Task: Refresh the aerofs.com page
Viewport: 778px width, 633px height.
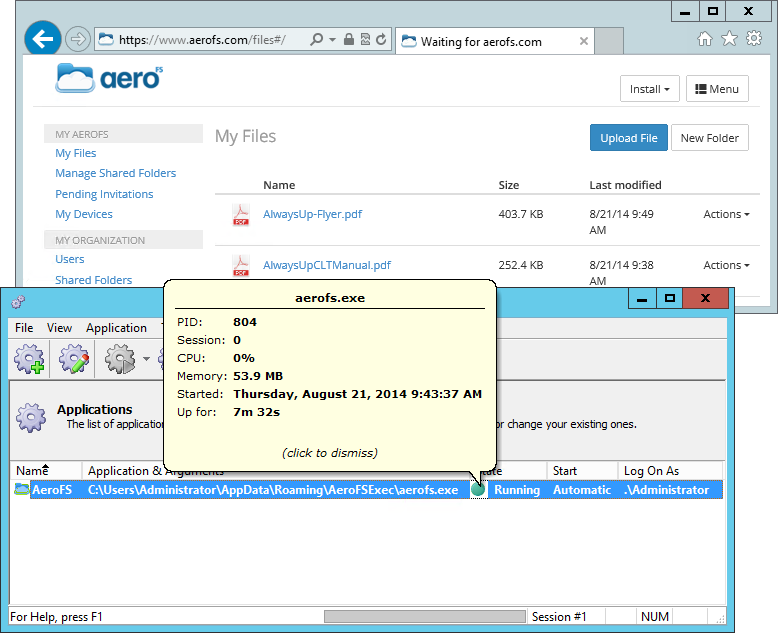Action: click(x=381, y=39)
